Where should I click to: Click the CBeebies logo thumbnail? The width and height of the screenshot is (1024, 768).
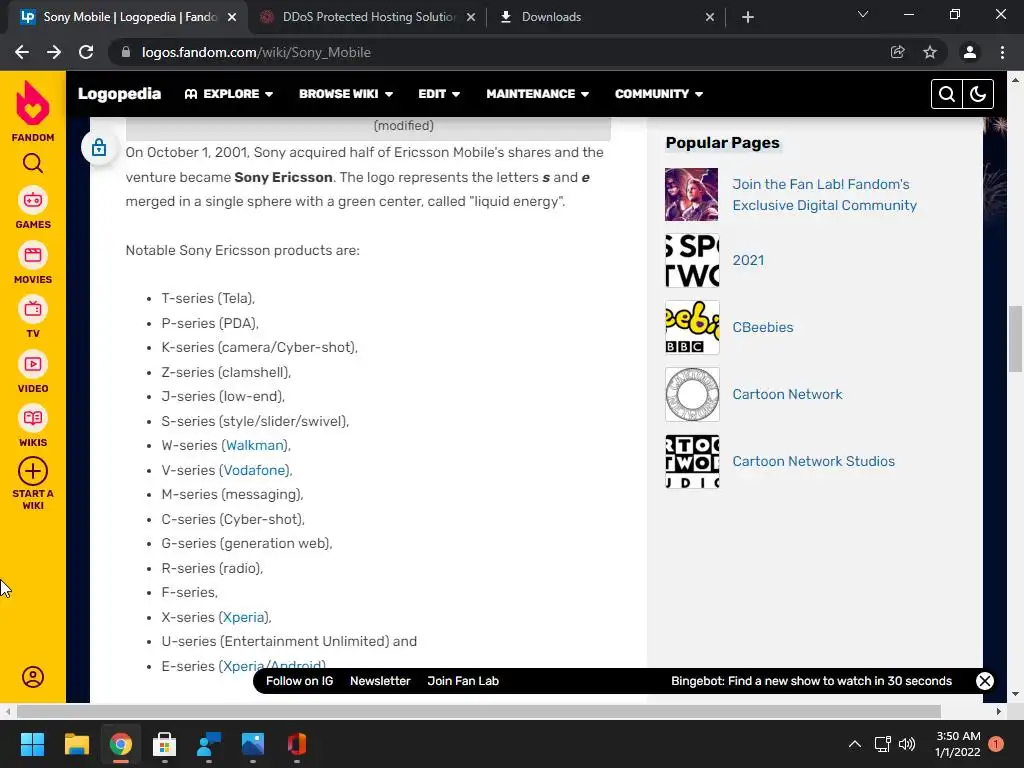tap(692, 327)
